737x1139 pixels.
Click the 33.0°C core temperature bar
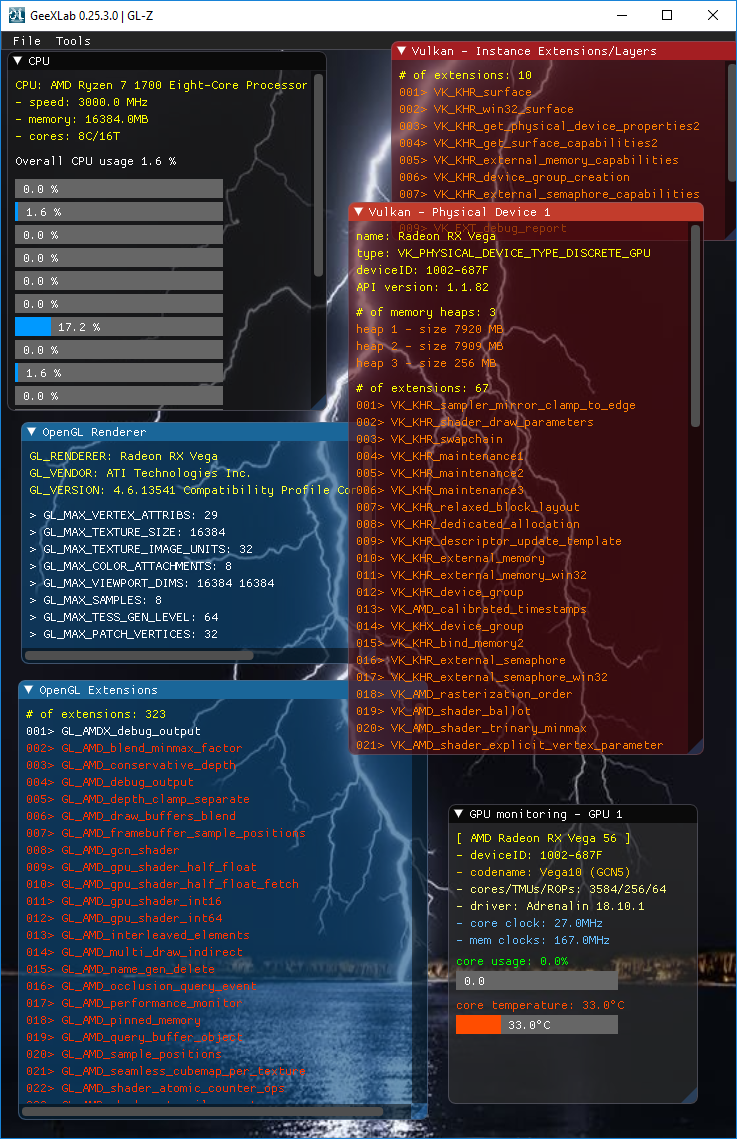537,1024
